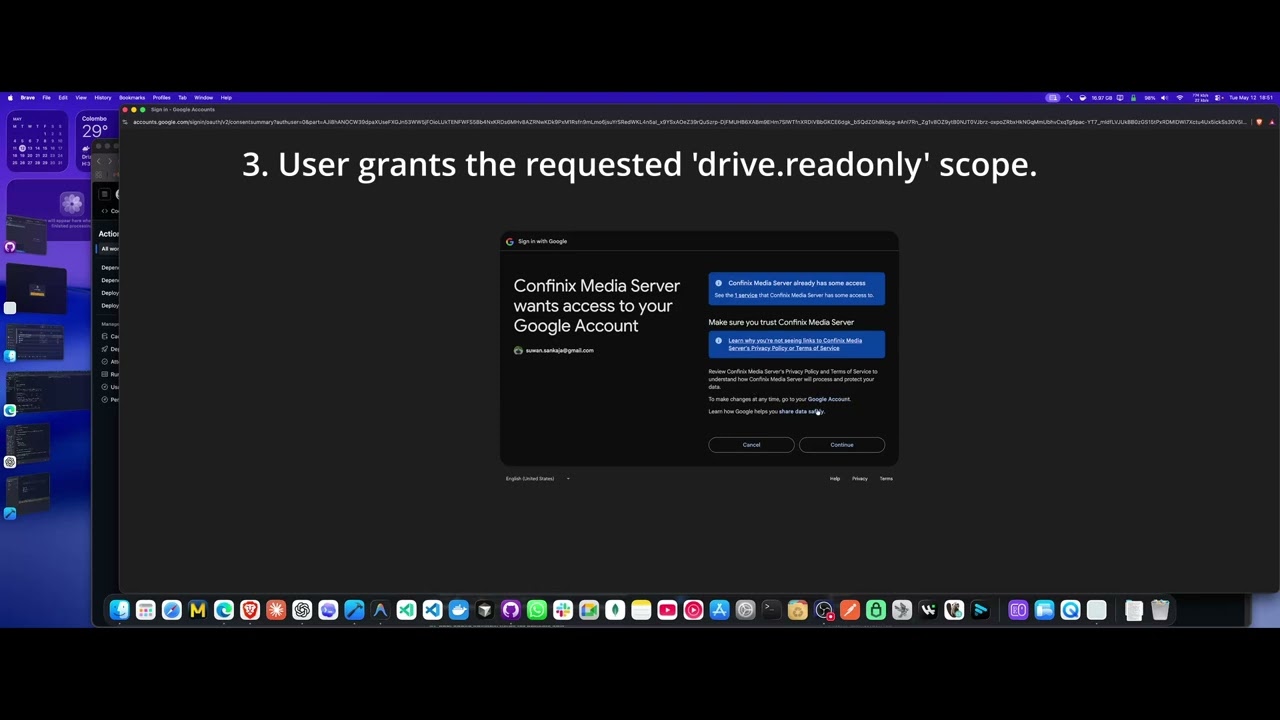The width and height of the screenshot is (1280, 720).
Task: Open Brave browser from the dock
Action: [x=250, y=610]
